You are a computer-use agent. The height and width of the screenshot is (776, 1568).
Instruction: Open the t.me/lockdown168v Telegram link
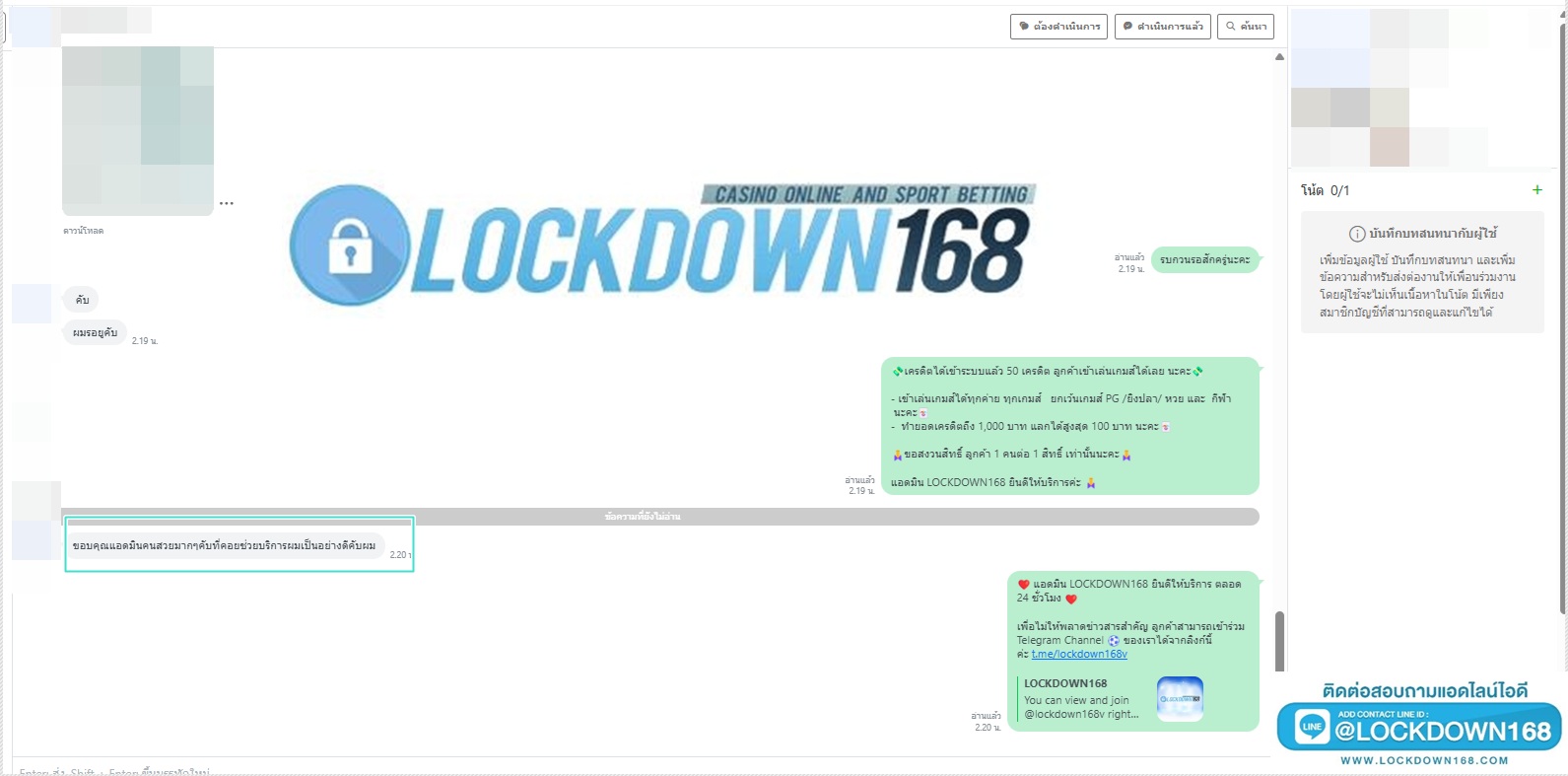[1079, 654]
